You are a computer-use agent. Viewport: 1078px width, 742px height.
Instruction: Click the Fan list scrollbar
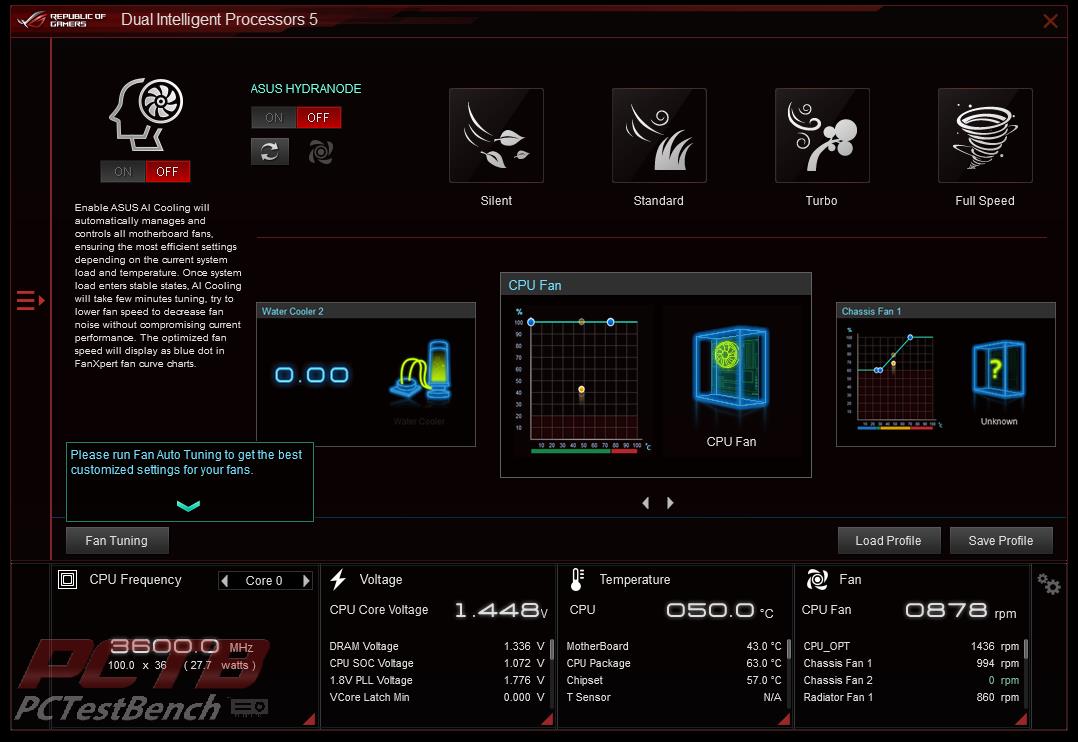click(x=1026, y=649)
